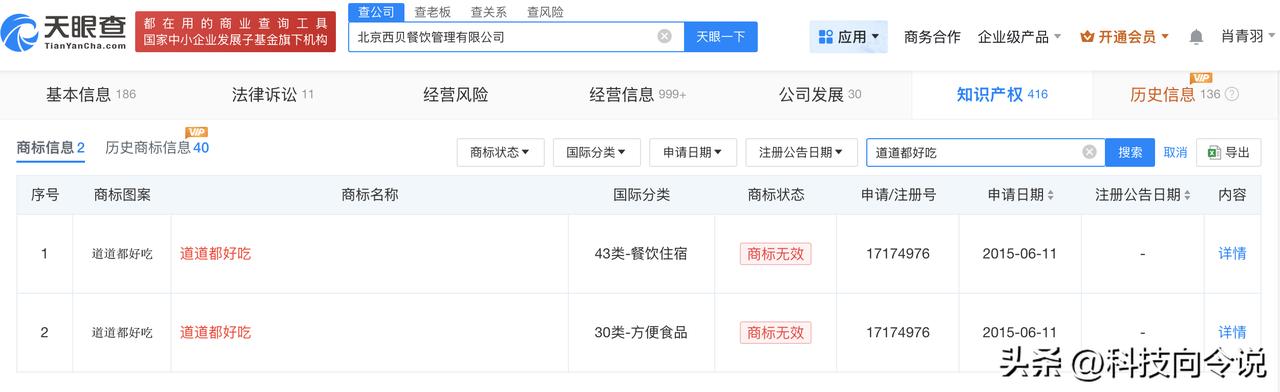This screenshot has width=1280, height=392.
Task: Open the 国际分类 filter dropdown
Action: (596, 152)
